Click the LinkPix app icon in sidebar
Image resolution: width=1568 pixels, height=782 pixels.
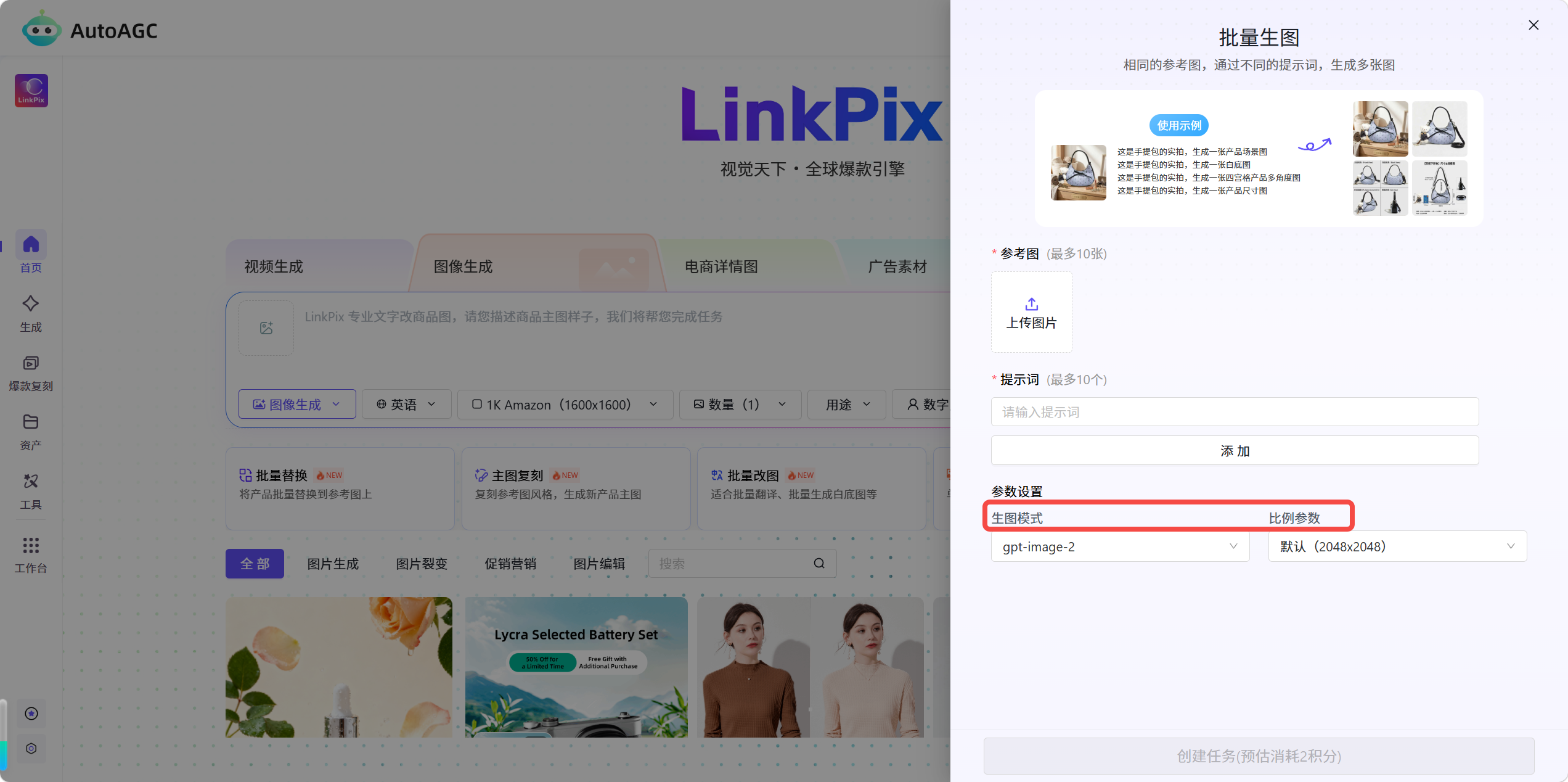(31, 91)
